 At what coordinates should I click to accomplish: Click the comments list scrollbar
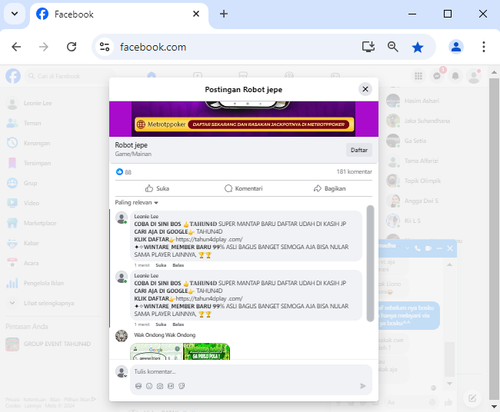(x=370, y=263)
